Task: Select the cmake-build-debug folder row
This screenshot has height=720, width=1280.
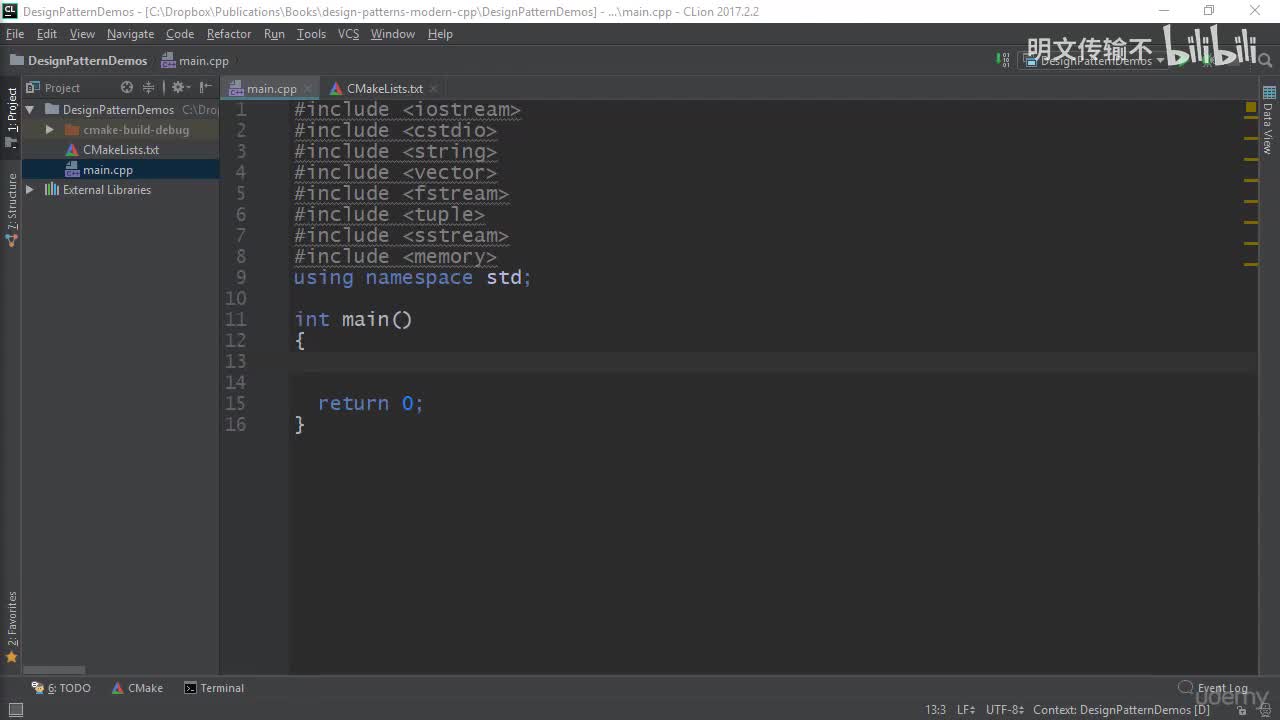Action: click(x=121, y=130)
